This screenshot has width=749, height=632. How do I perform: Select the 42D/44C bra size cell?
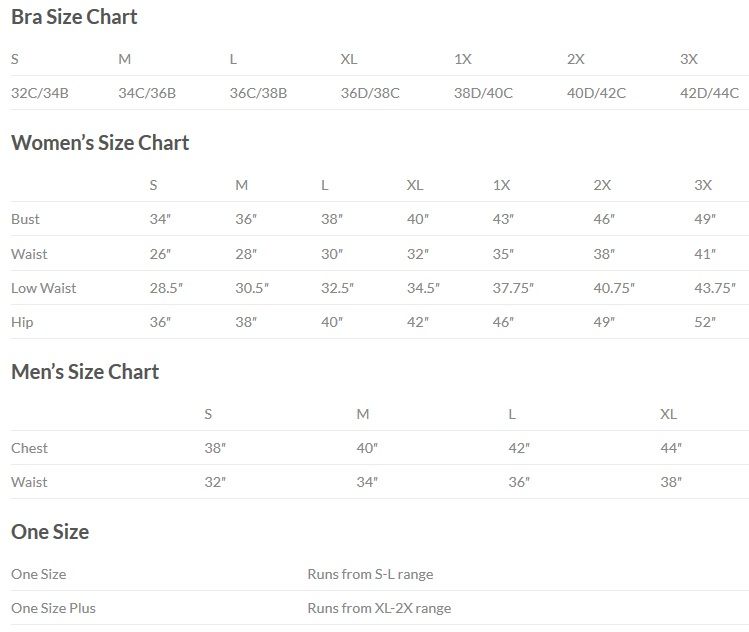(x=709, y=94)
